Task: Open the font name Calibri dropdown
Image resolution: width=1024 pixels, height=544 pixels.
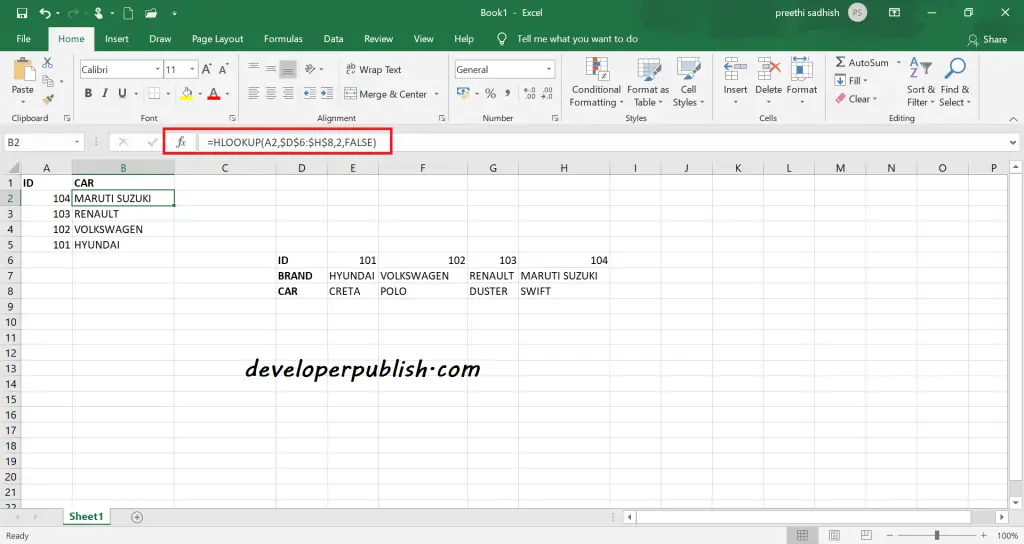Action: pos(157,69)
